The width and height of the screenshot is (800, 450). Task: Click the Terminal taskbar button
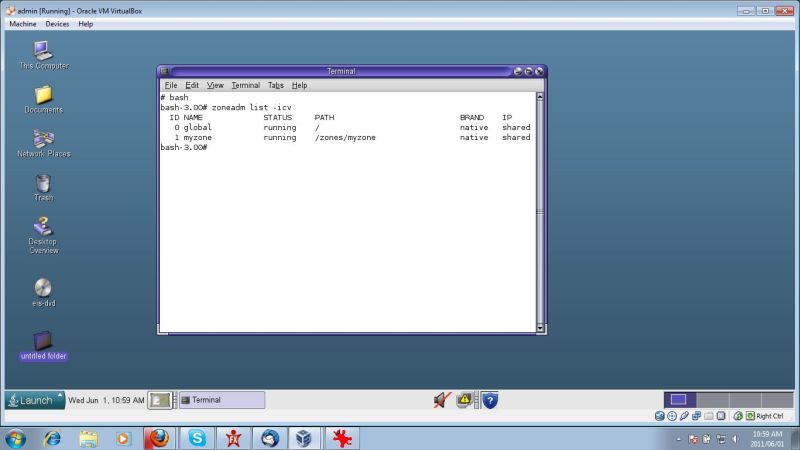(221, 400)
